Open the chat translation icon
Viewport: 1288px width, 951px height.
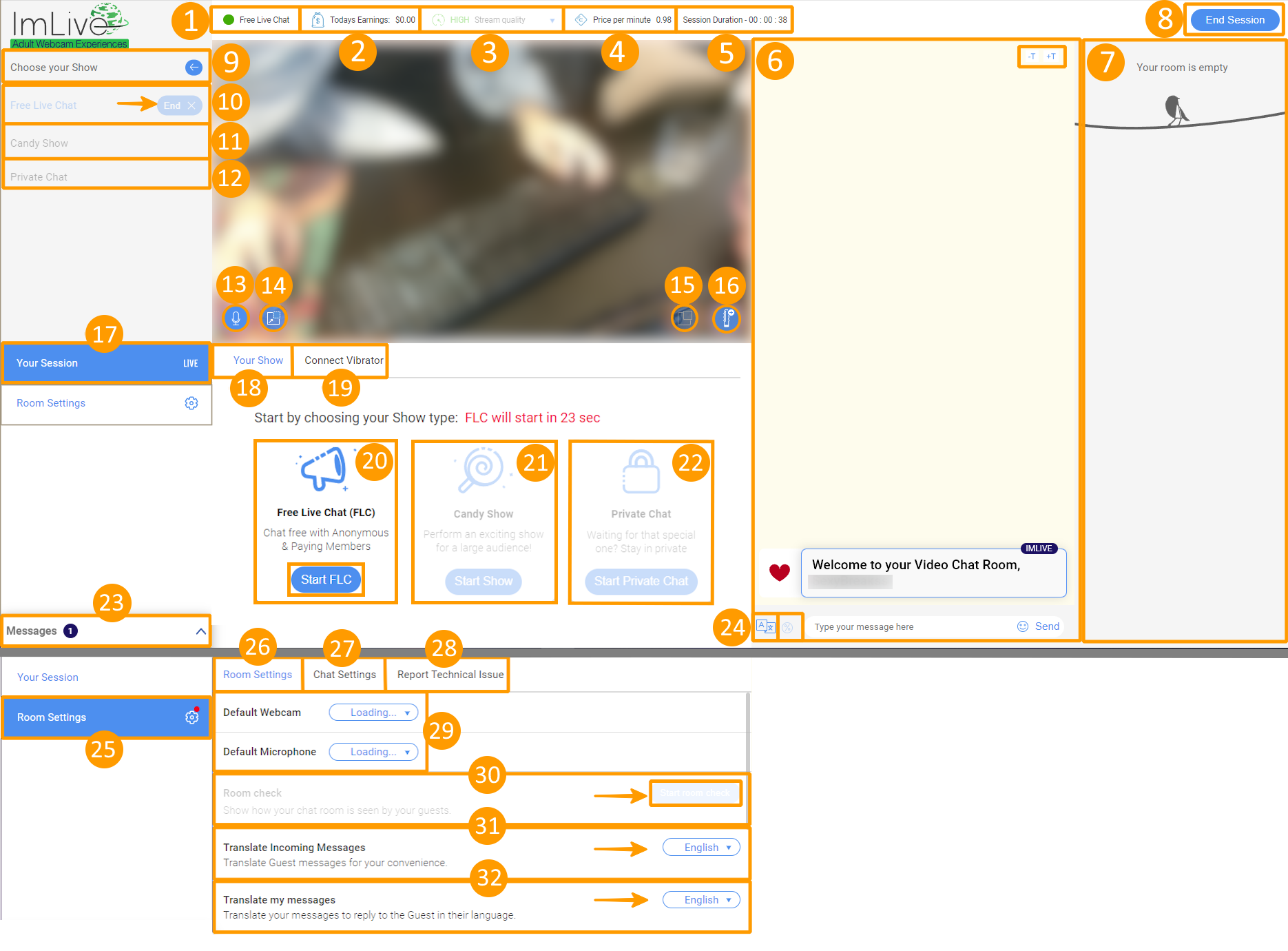coord(765,626)
